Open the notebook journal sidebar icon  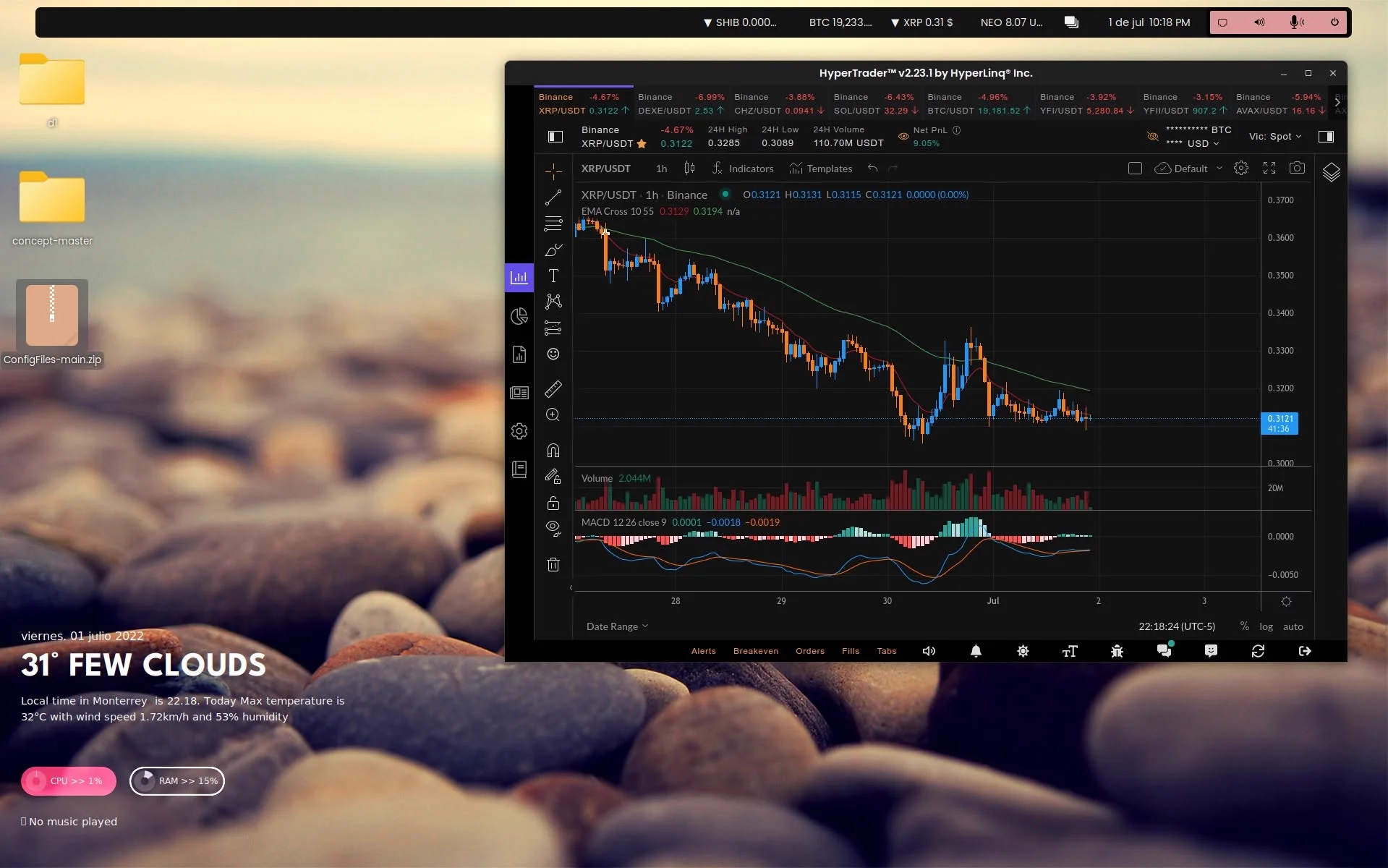(519, 469)
